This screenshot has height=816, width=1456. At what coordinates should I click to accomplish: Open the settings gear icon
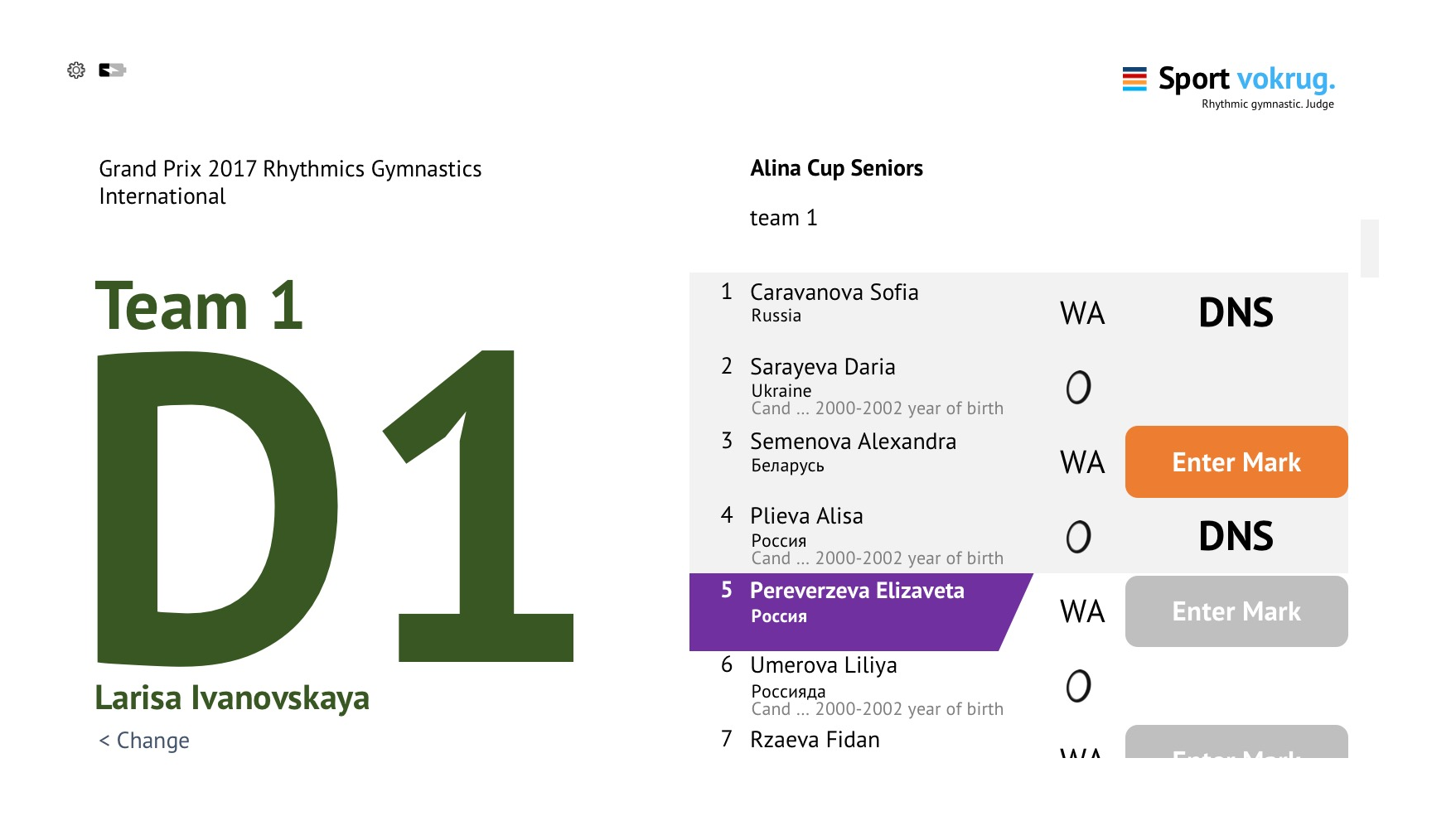[x=76, y=70]
